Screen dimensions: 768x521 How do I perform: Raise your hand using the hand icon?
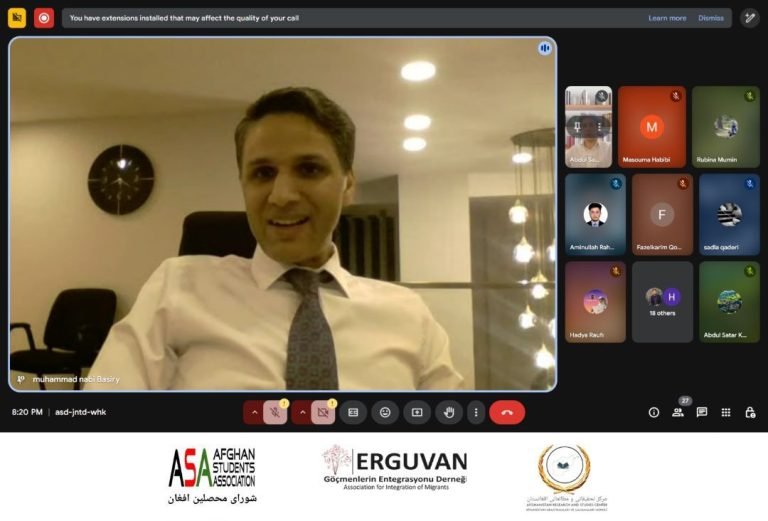click(x=449, y=412)
